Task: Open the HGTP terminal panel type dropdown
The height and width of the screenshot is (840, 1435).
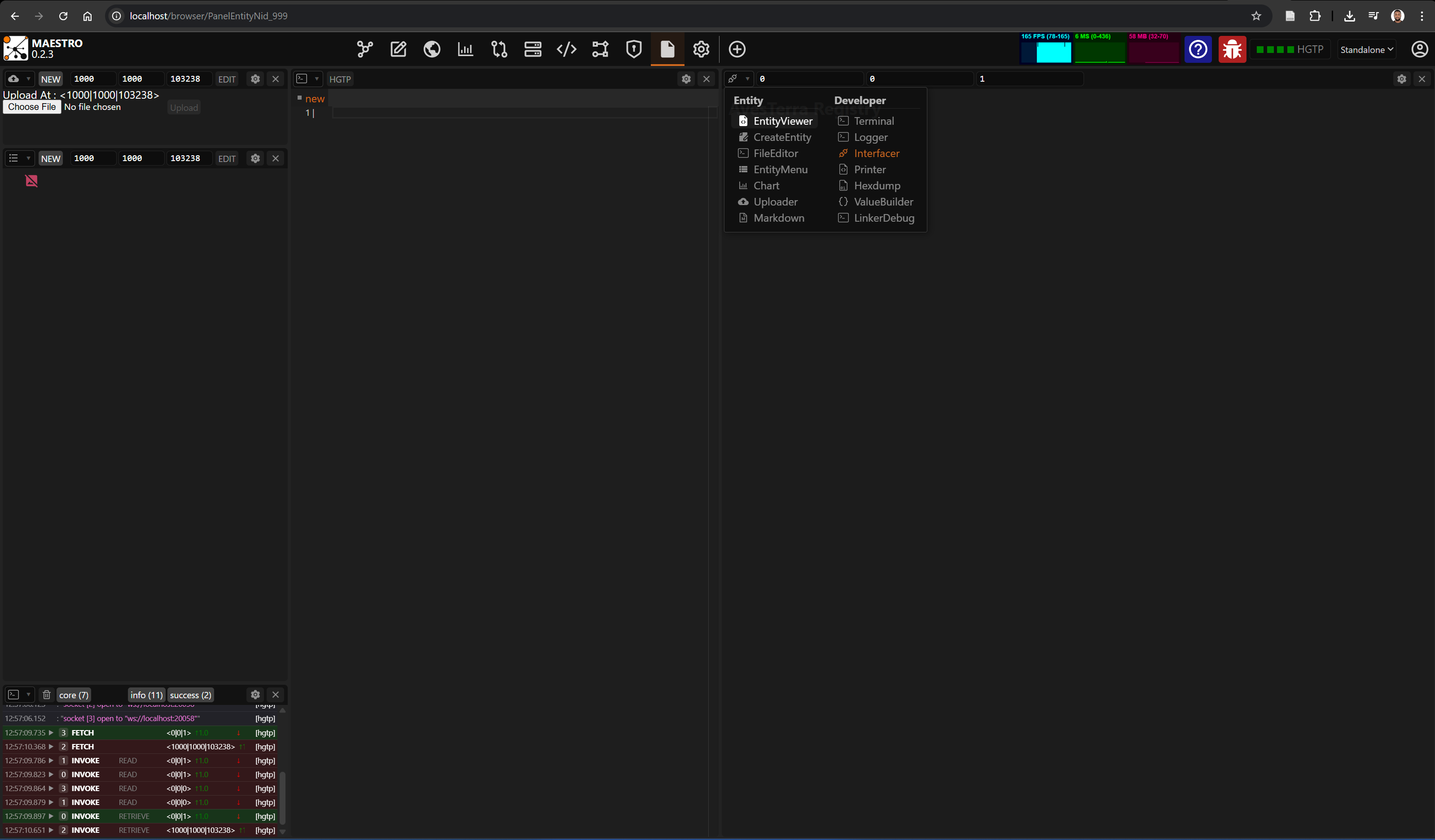Action: (x=308, y=79)
